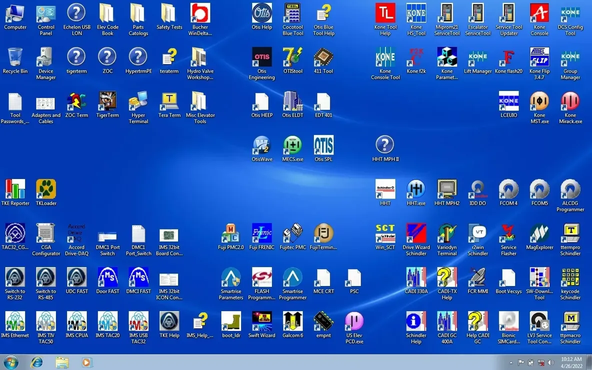
Task: Open the OtisWave shortcut
Action: (x=262, y=148)
